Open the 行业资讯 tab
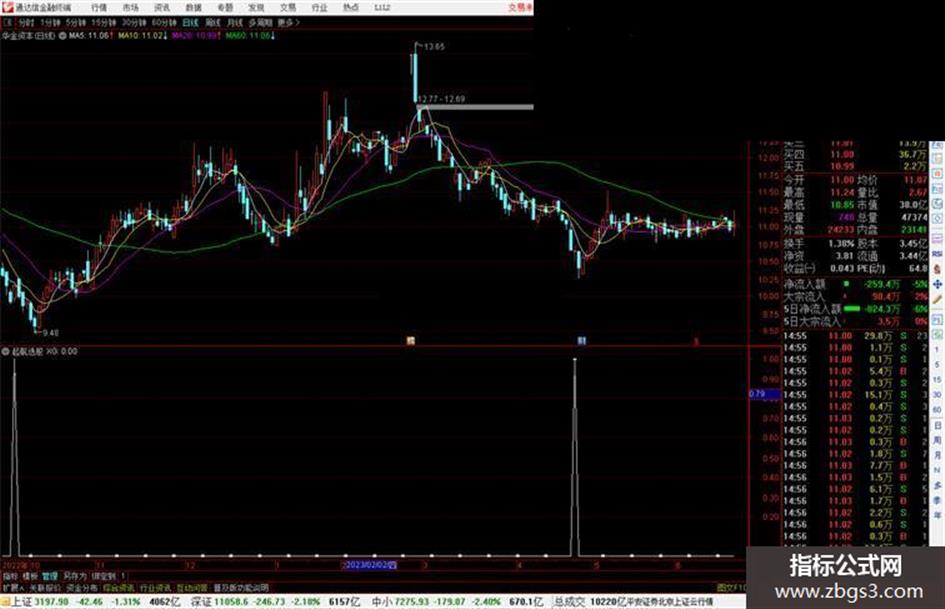Viewport: 945px width, 609px height. pyautogui.click(x=155, y=587)
